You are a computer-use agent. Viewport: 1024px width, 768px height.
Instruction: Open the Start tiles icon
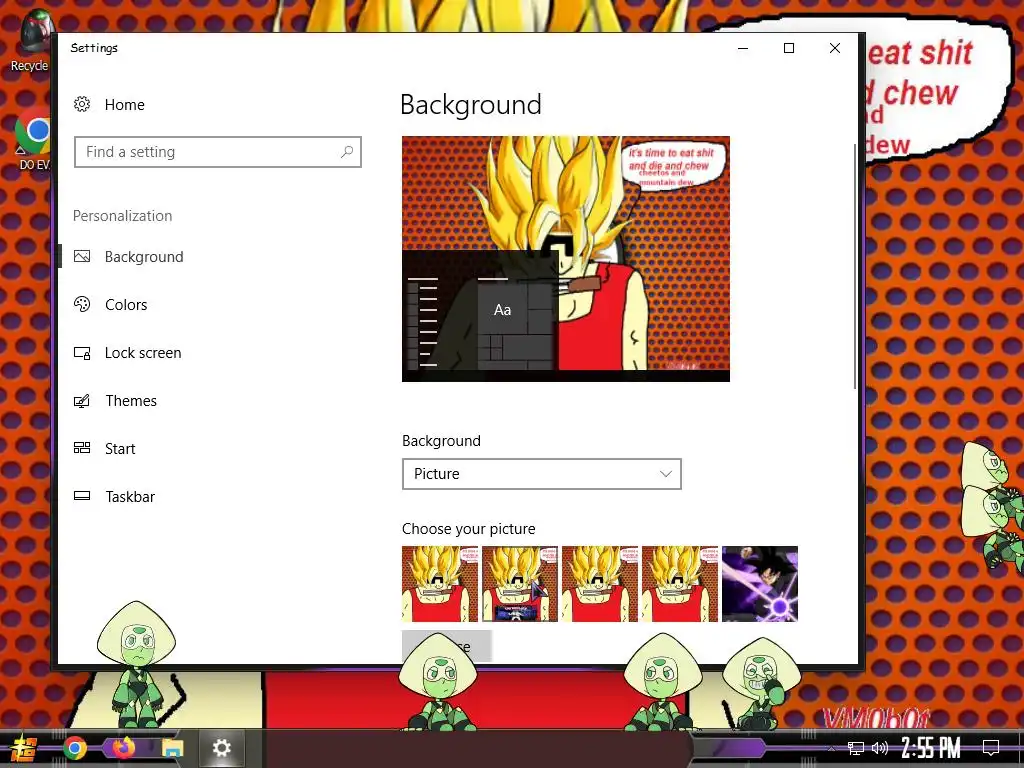(x=82, y=448)
